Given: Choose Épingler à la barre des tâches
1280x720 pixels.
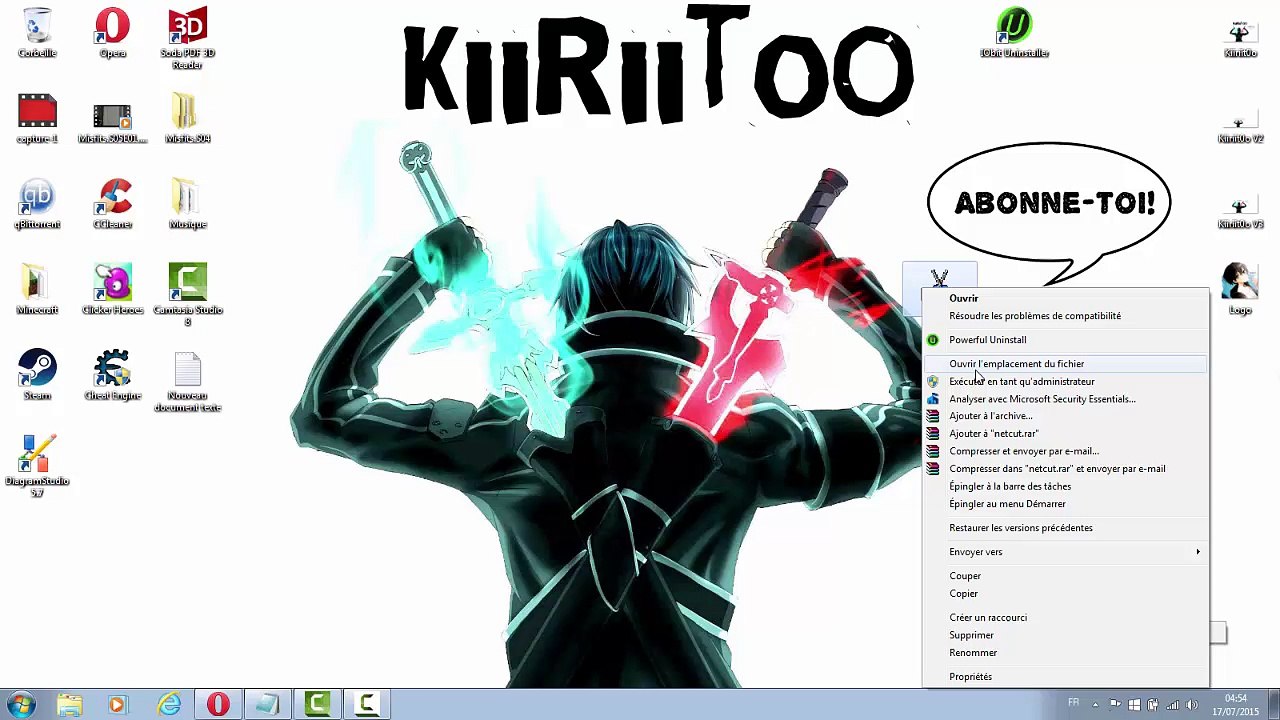Looking at the screenshot, I should point(1065,487).
